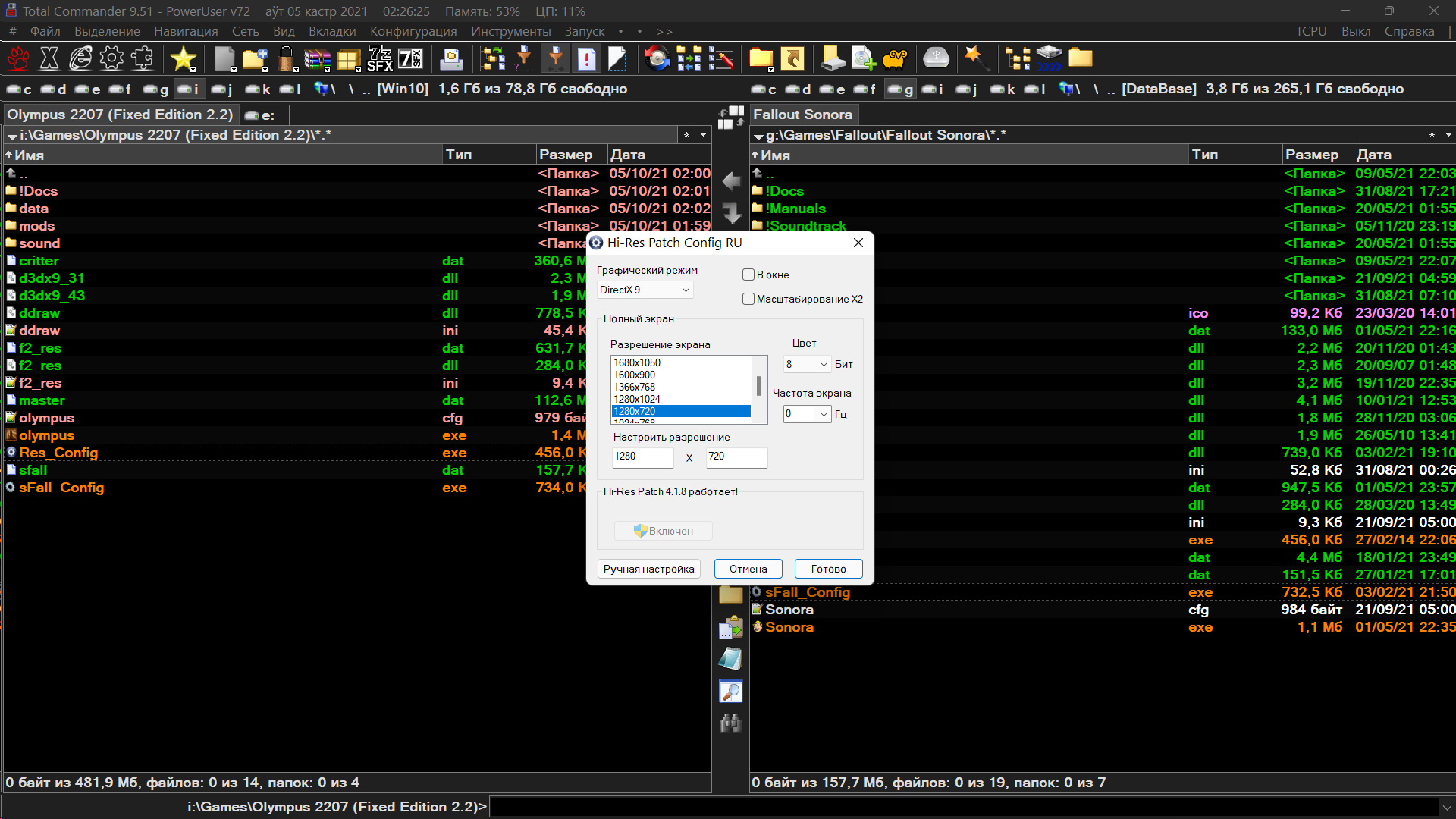This screenshot has height=819, width=1456.
Task: Expand the color bit depth dropdown
Action: pos(807,364)
